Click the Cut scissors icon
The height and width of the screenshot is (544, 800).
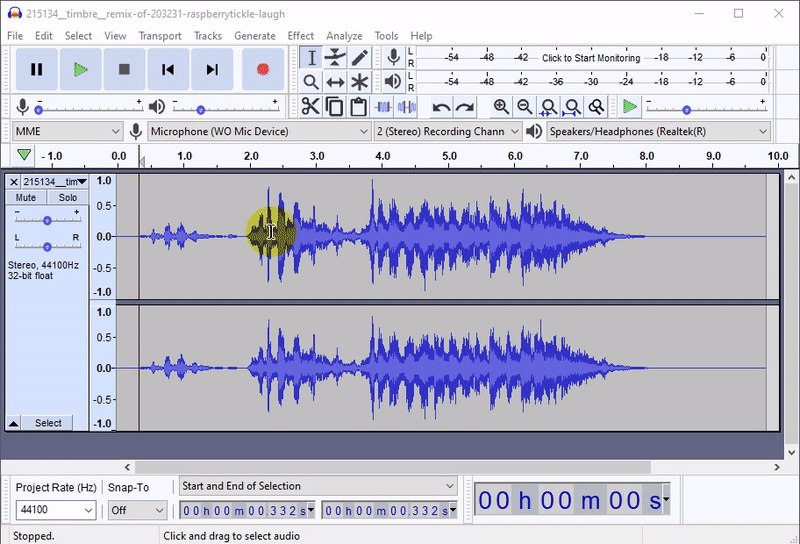click(x=311, y=107)
